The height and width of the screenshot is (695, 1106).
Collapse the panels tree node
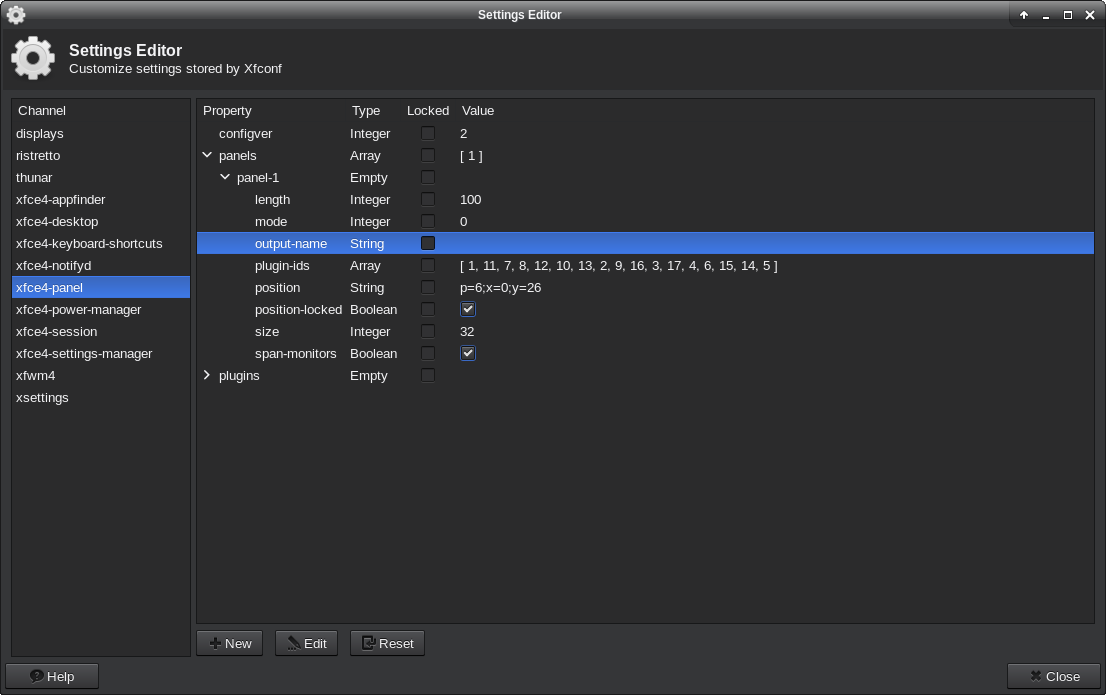208,156
